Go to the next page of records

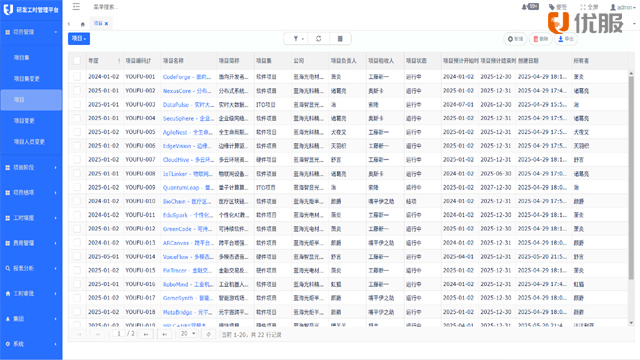click(x=146, y=334)
